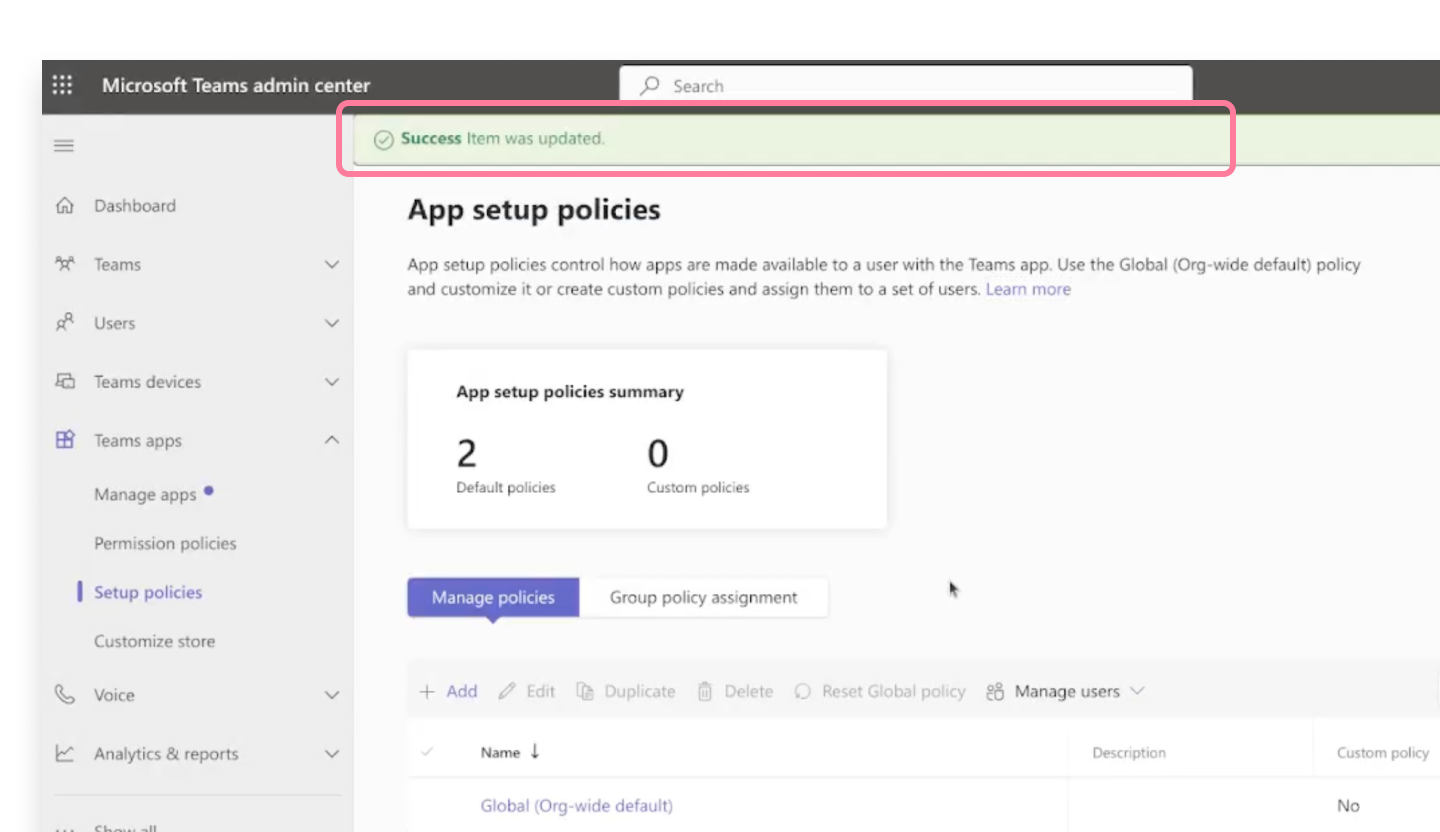The width and height of the screenshot is (1440, 832).
Task: Click the Reset Global policy icon
Action: click(x=802, y=691)
